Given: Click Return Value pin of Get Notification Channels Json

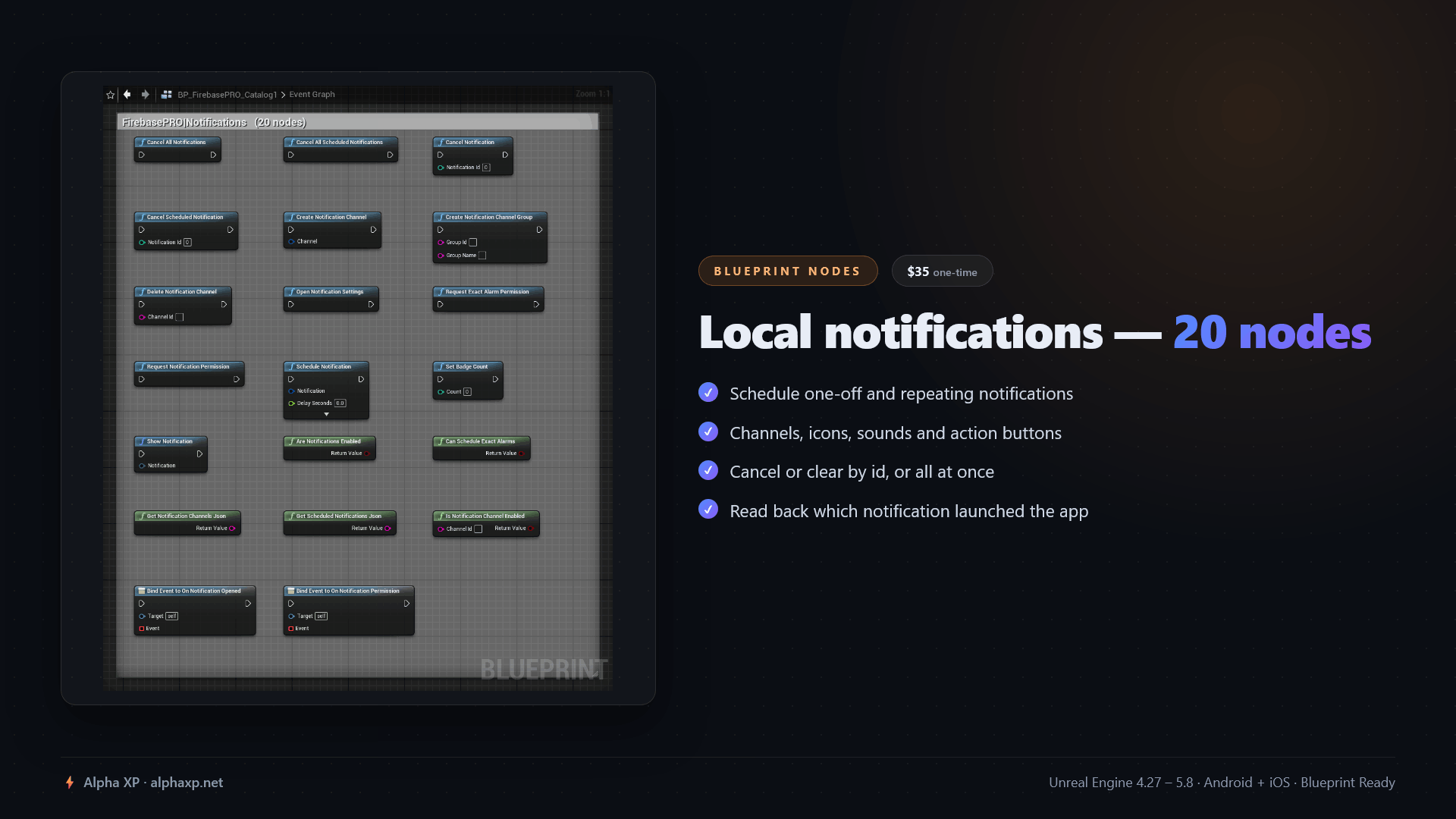Looking at the screenshot, I should pyautogui.click(x=232, y=529).
